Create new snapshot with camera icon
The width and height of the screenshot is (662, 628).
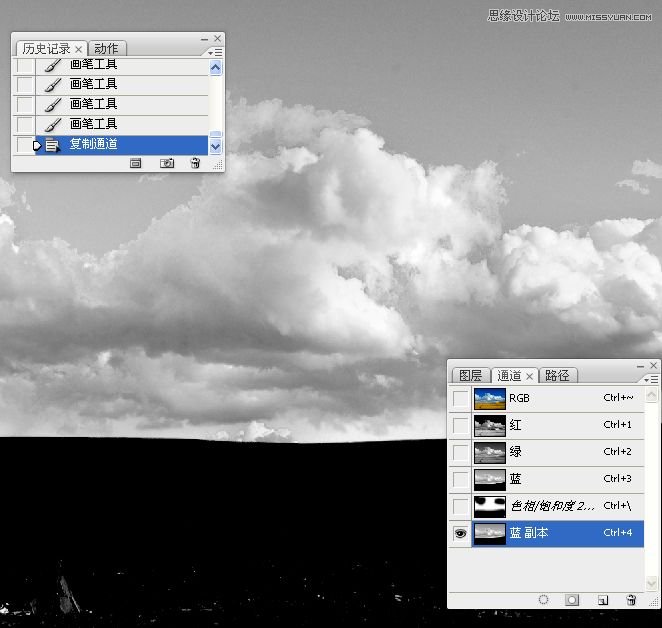click(167, 163)
